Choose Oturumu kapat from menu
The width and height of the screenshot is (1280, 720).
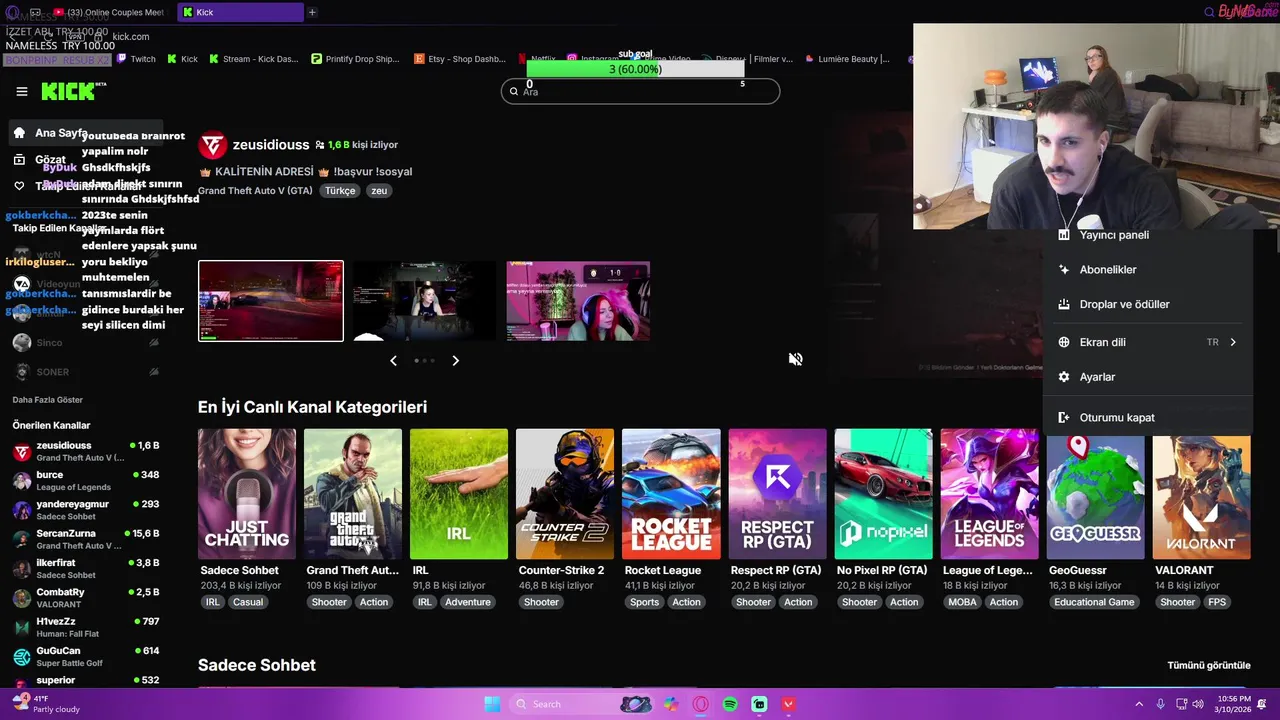[x=1147, y=417]
